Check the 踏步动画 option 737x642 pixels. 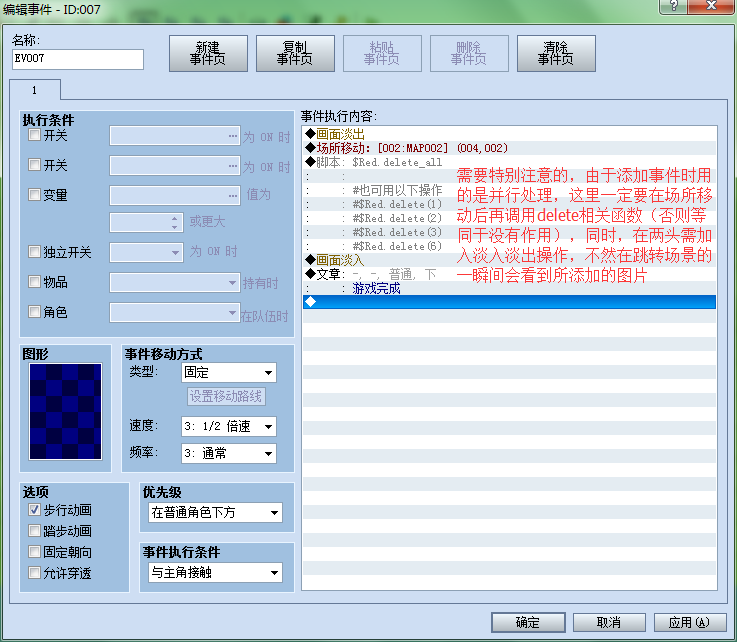click(34, 531)
